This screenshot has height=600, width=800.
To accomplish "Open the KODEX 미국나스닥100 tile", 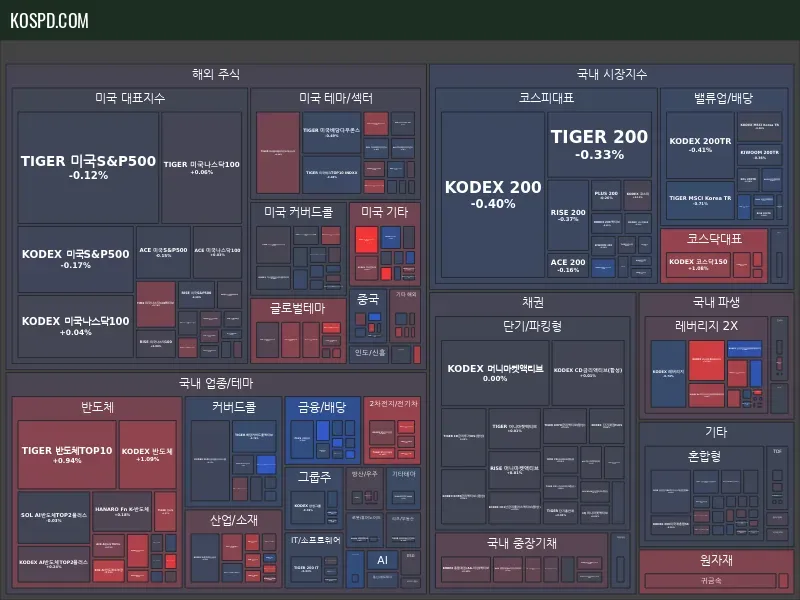I will (x=76, y=327).
